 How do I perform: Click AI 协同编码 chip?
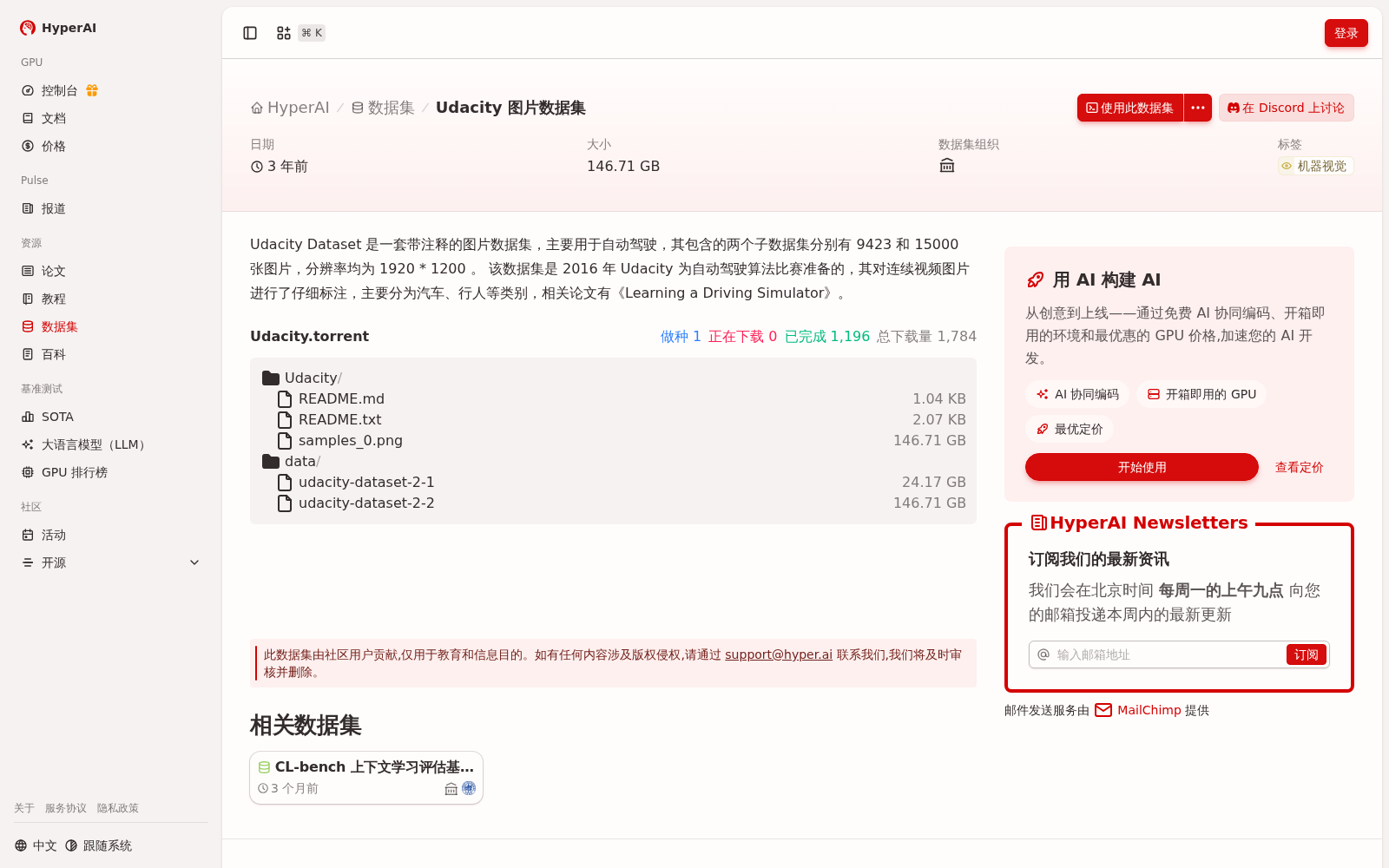pyautogui.click(x=1077, y=394)
